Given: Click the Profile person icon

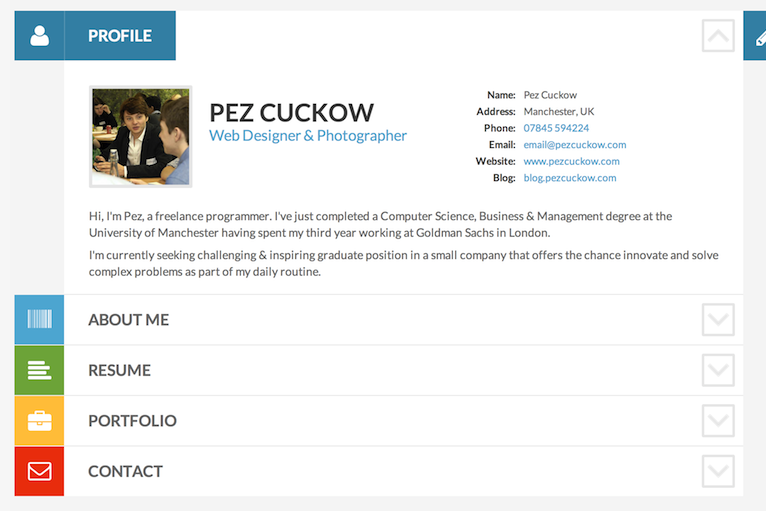Looking at the screenshot, I should [x=39, y=36].
